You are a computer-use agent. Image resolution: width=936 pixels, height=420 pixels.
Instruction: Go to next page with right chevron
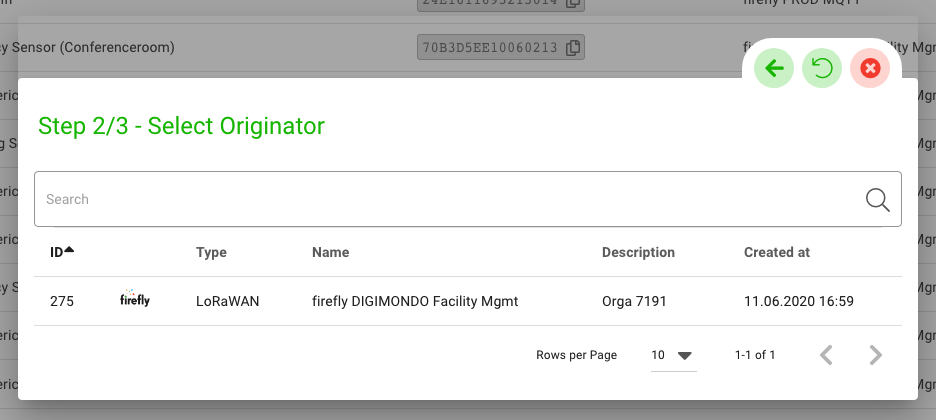click(x=875, y=355)
